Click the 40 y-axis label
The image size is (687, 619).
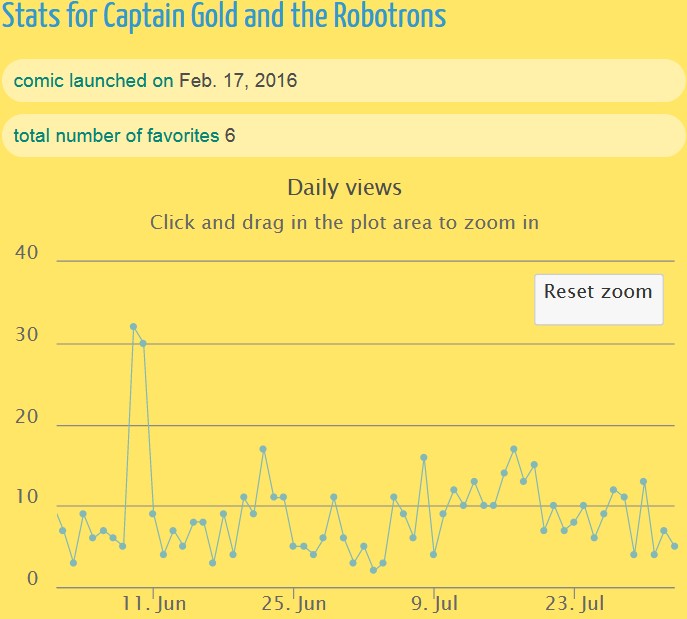27,253
